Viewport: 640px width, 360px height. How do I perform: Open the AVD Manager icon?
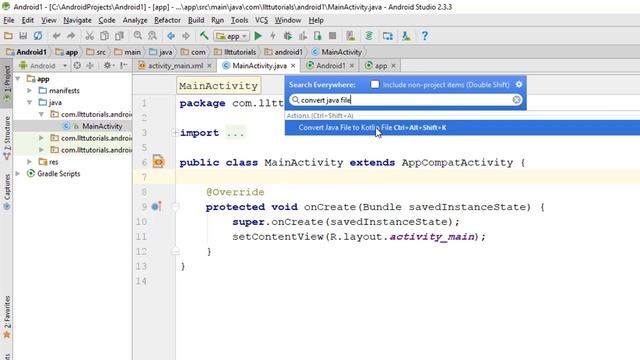351,36
